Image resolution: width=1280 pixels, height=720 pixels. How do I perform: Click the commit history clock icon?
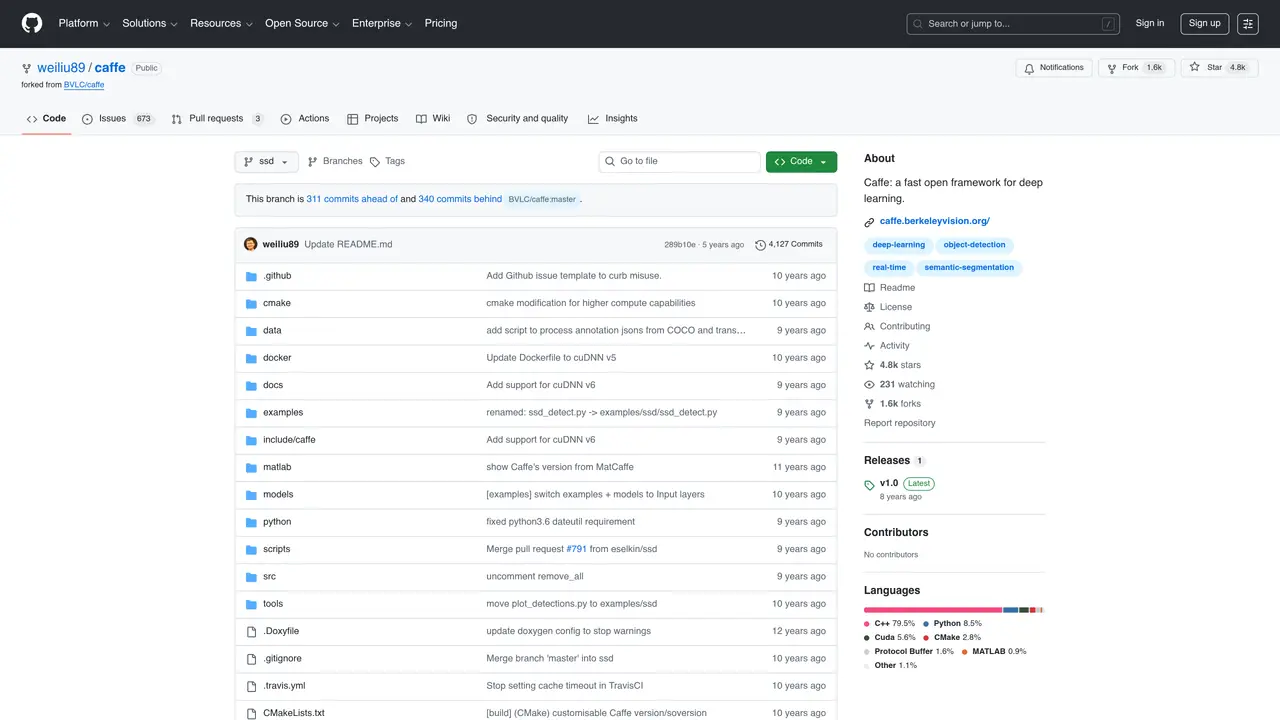pyautogui.click(x=760, y=245)
